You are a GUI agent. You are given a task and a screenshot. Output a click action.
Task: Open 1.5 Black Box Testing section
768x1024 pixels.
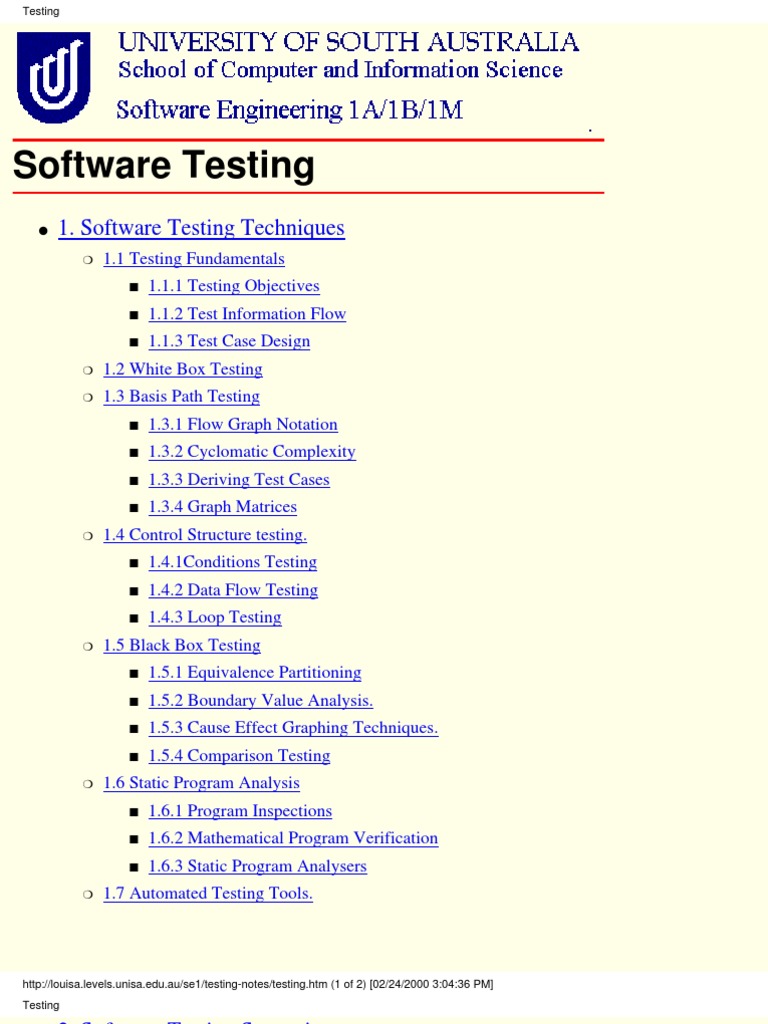tap(182, 645)
